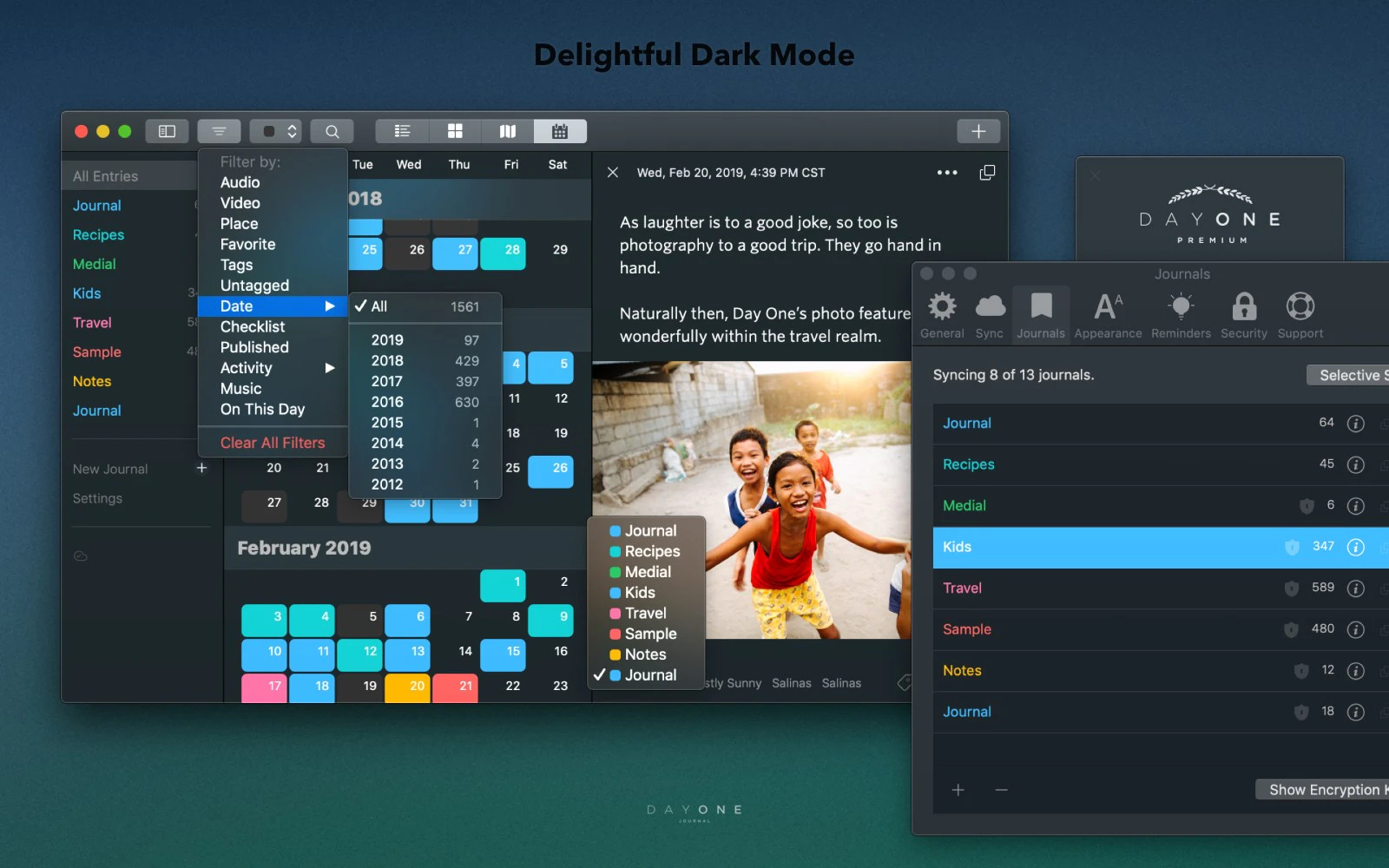Switch to grid view
1389x868 pixels.
pyautogui.click(x=454, y=130)
